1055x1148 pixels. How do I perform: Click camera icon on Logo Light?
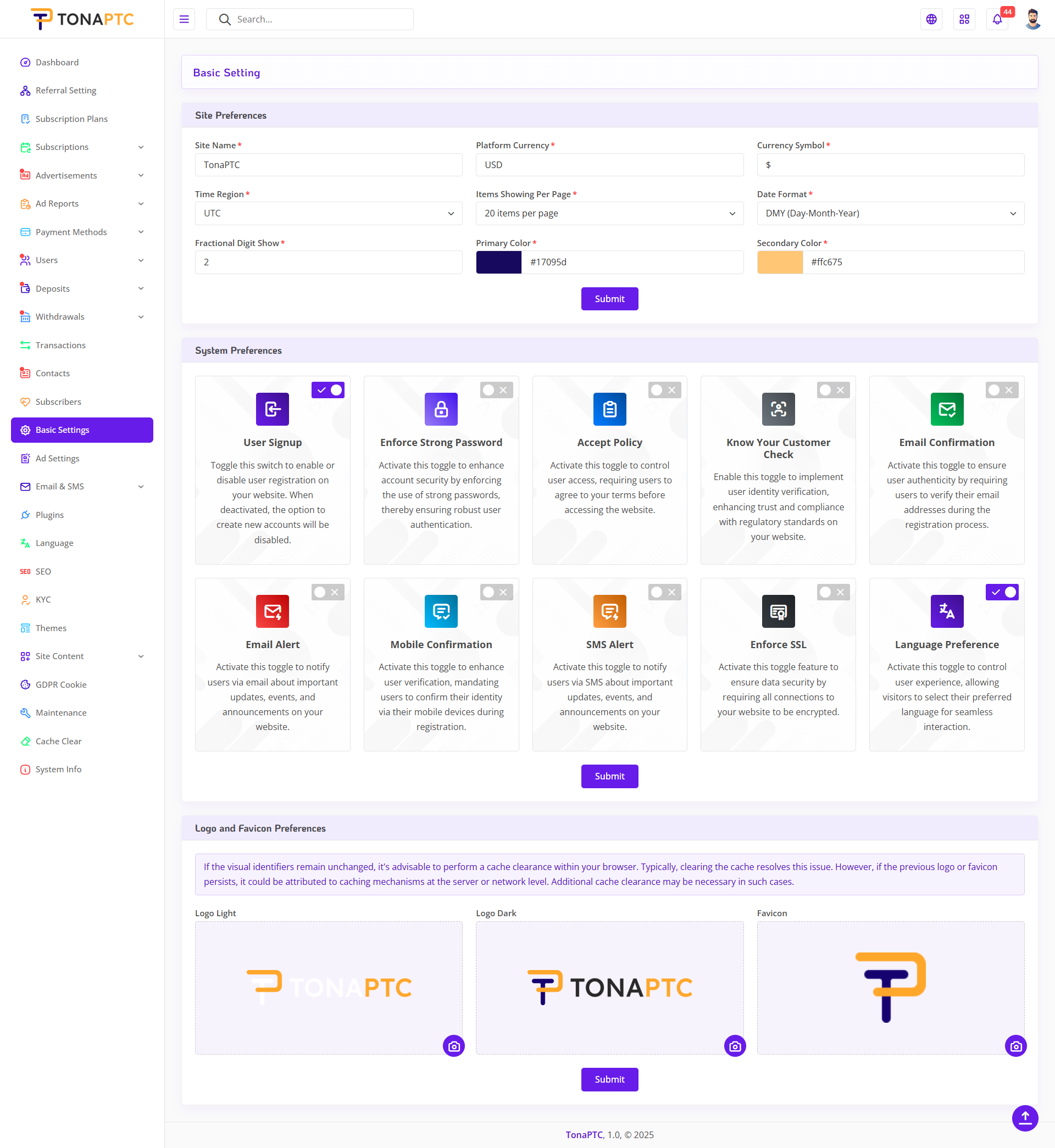[454, 1046]
